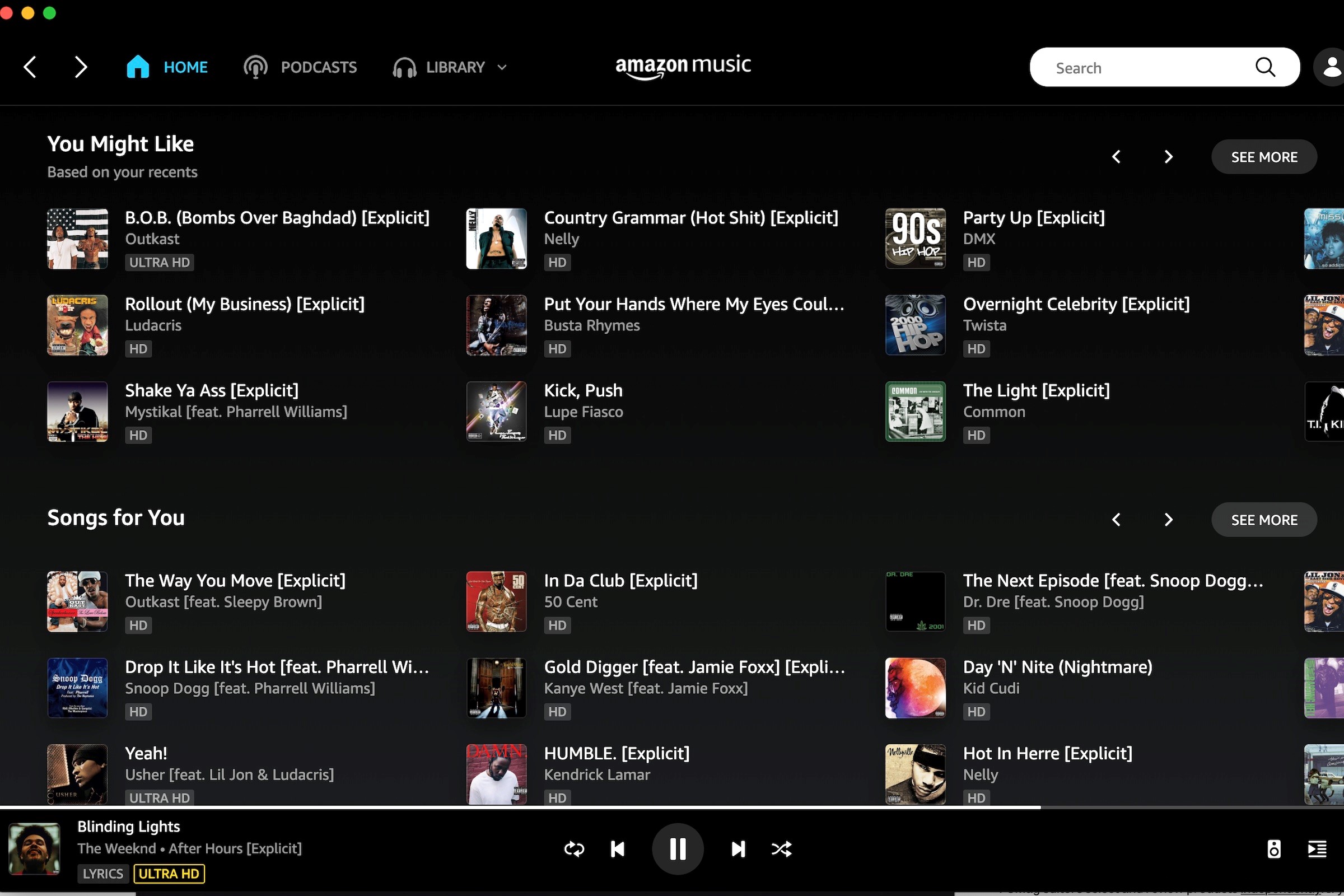Click next arrow in You Might Like
Image resolution: width=1344 pixels, height=896 pixels.
(1167, 156)
